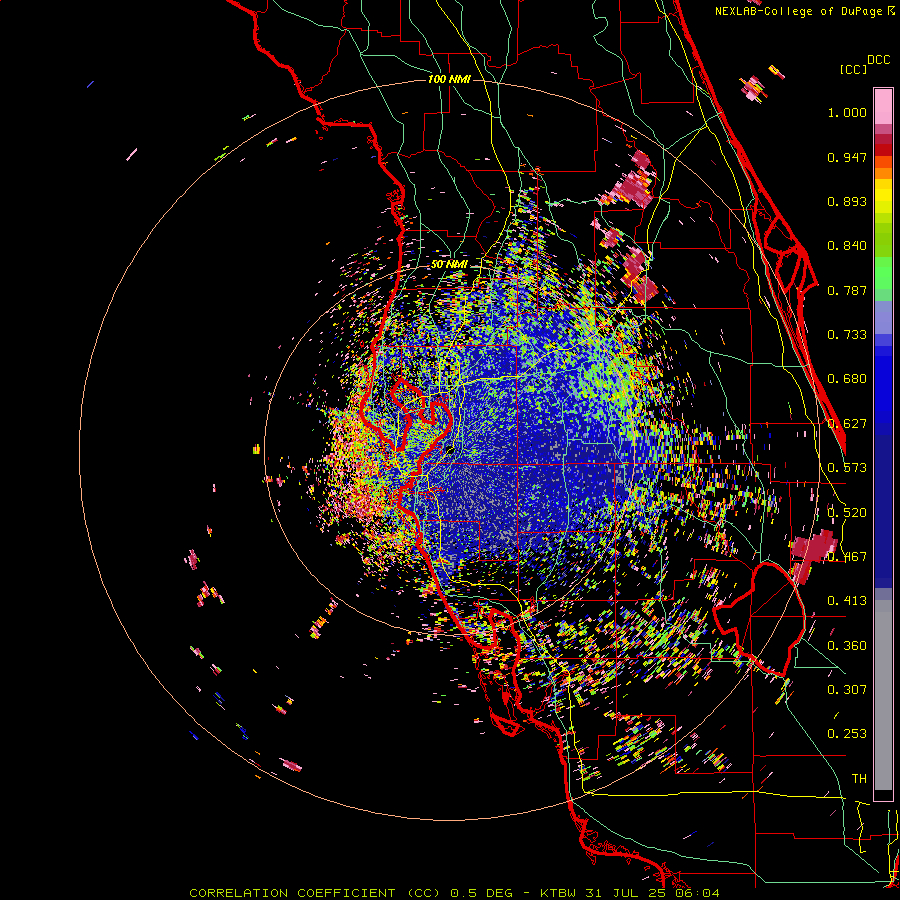Click the 0.520 scale value
The width and height of the screenshot is (900, 900).
coord(847,513)
